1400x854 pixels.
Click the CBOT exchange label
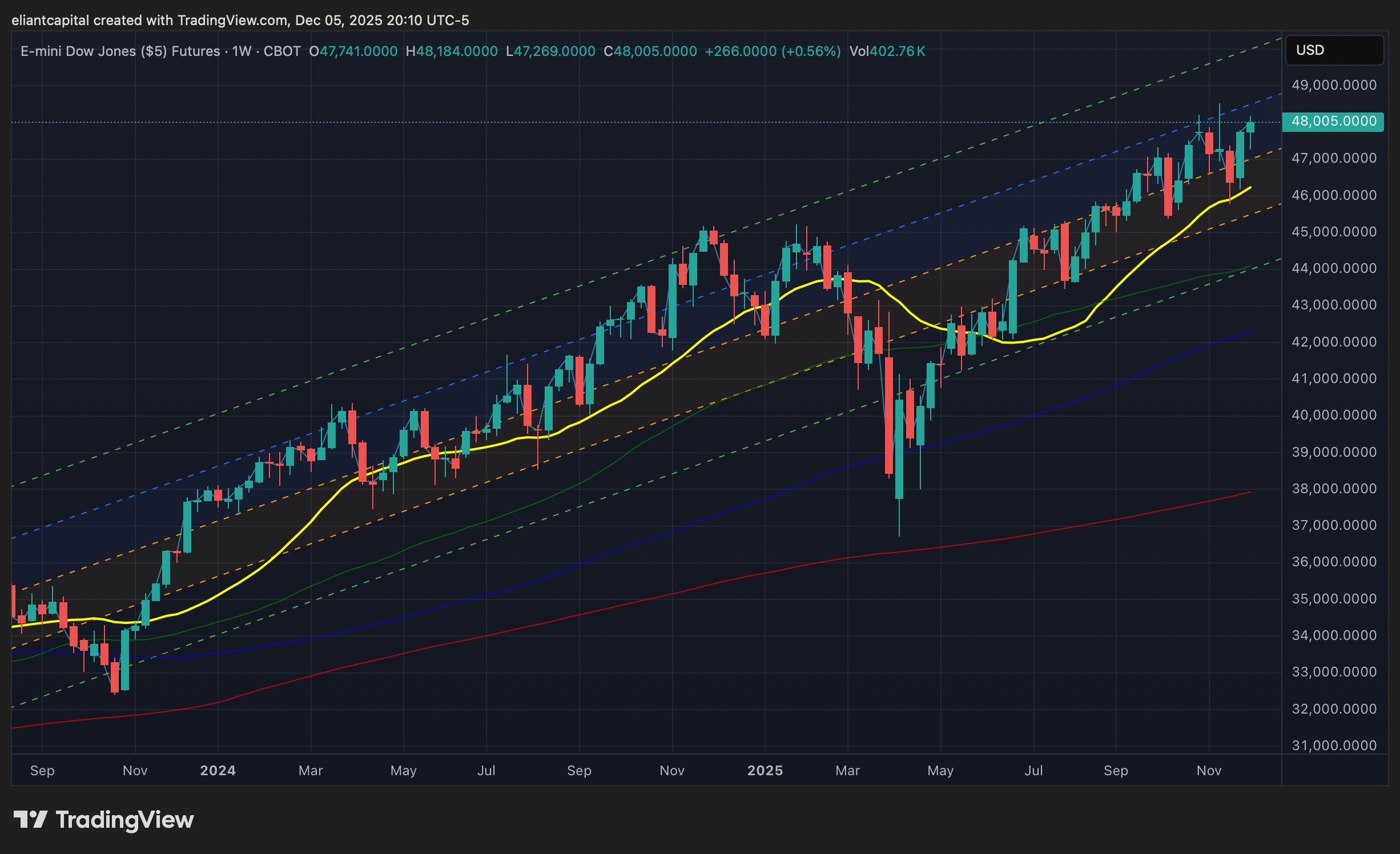(282, 51)
